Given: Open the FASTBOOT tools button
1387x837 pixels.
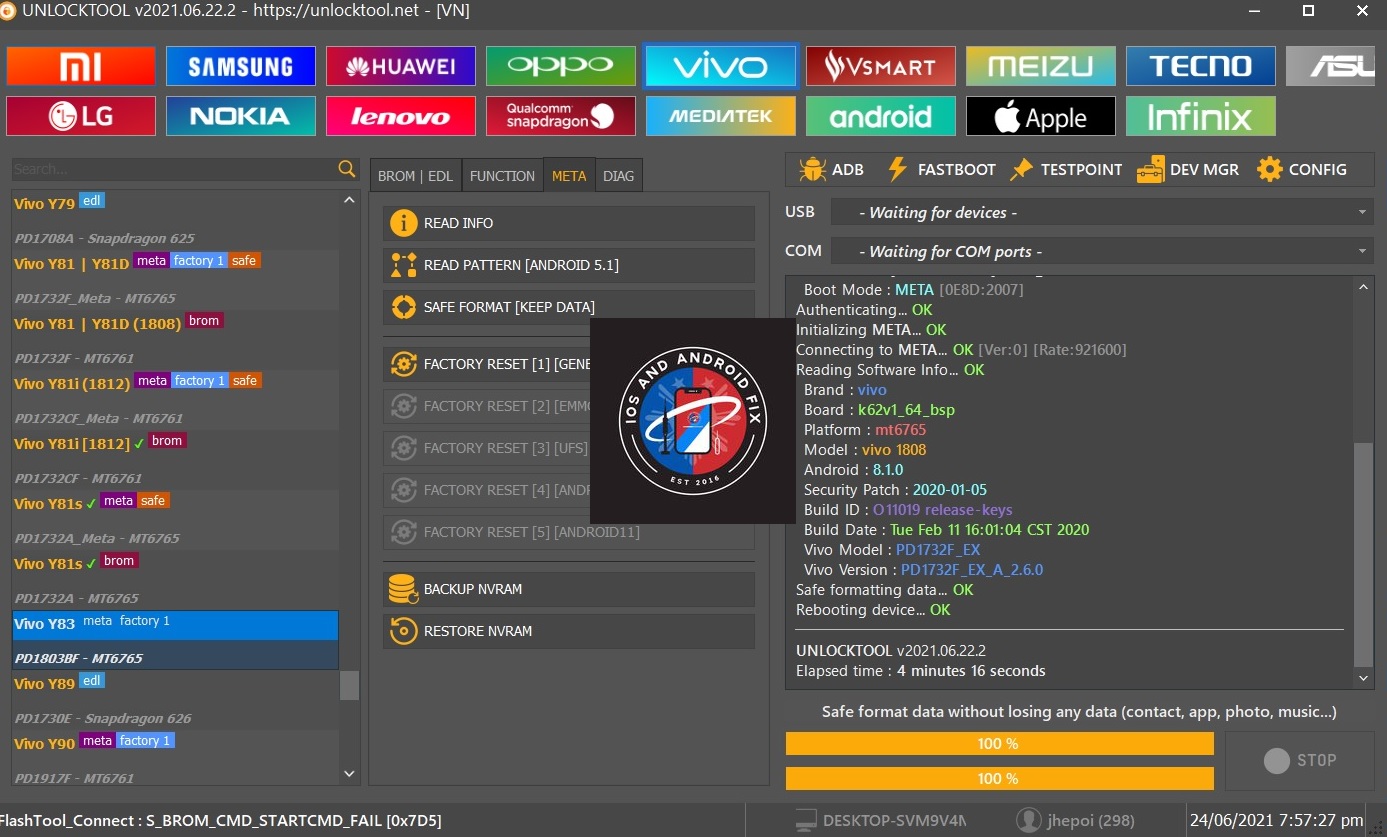Looking at the screenshot, I should [x=941, y=170].
